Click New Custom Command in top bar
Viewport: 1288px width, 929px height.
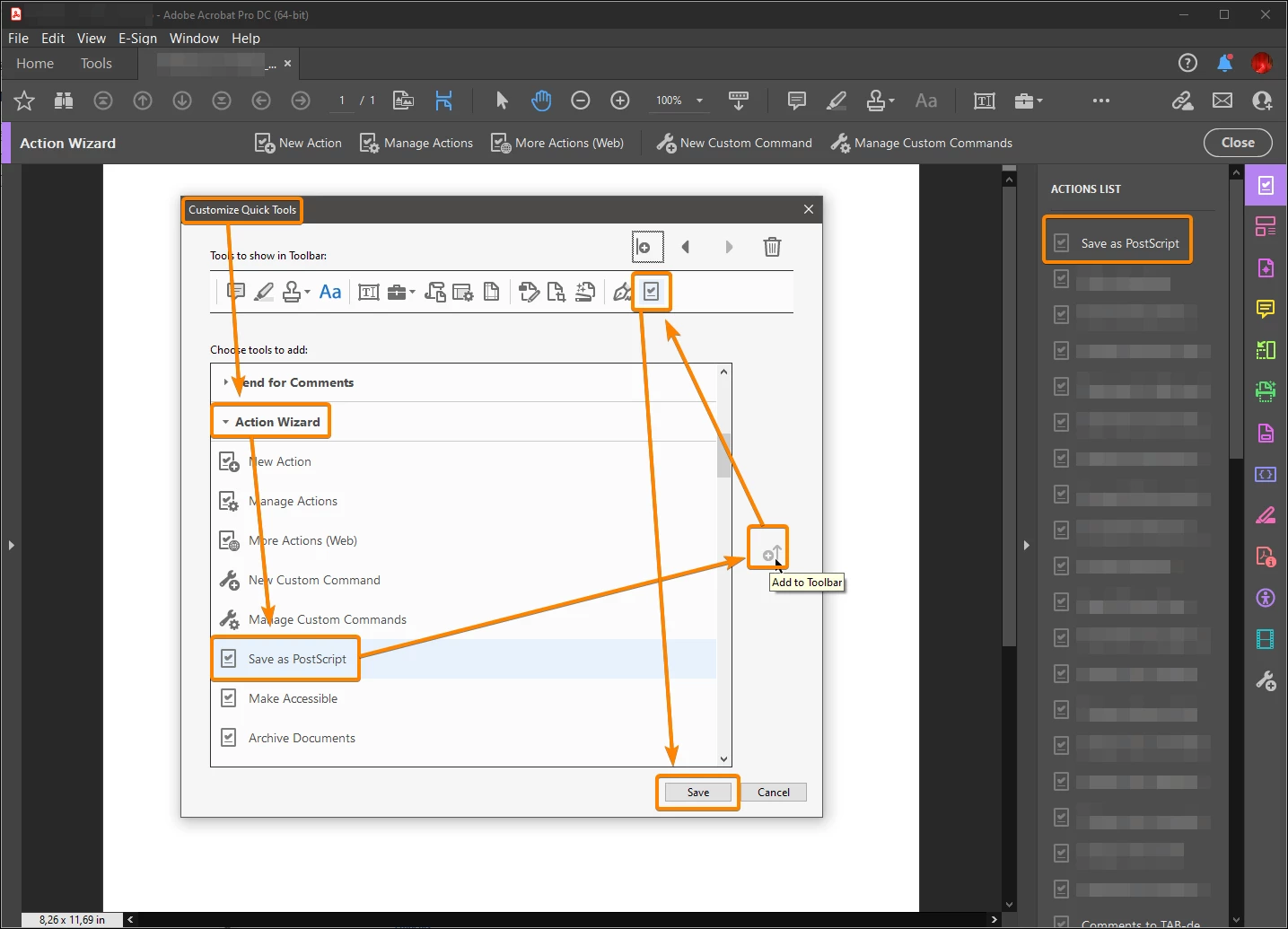tap(734, 143)
